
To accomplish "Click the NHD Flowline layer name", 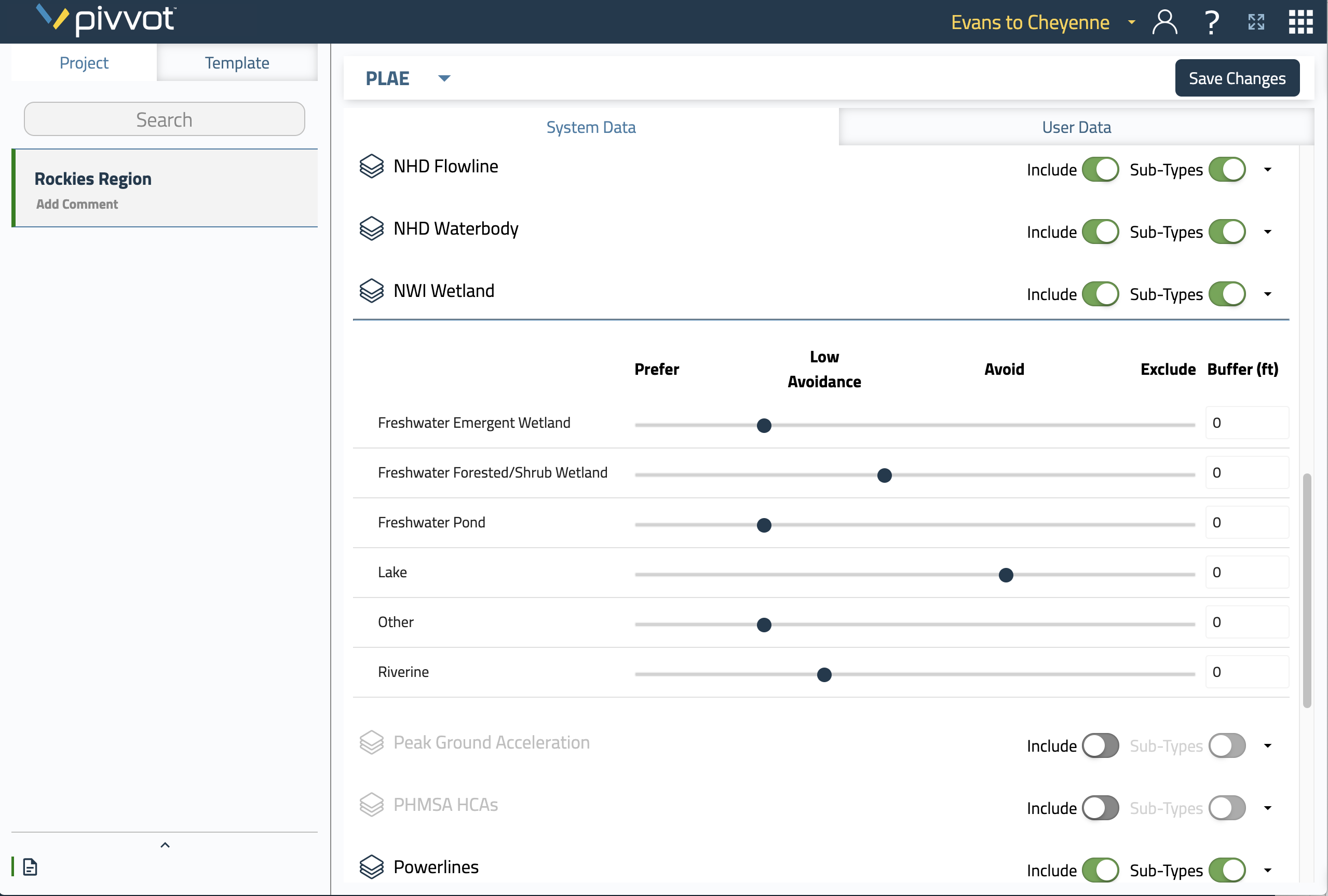I will tap(446, 166).
